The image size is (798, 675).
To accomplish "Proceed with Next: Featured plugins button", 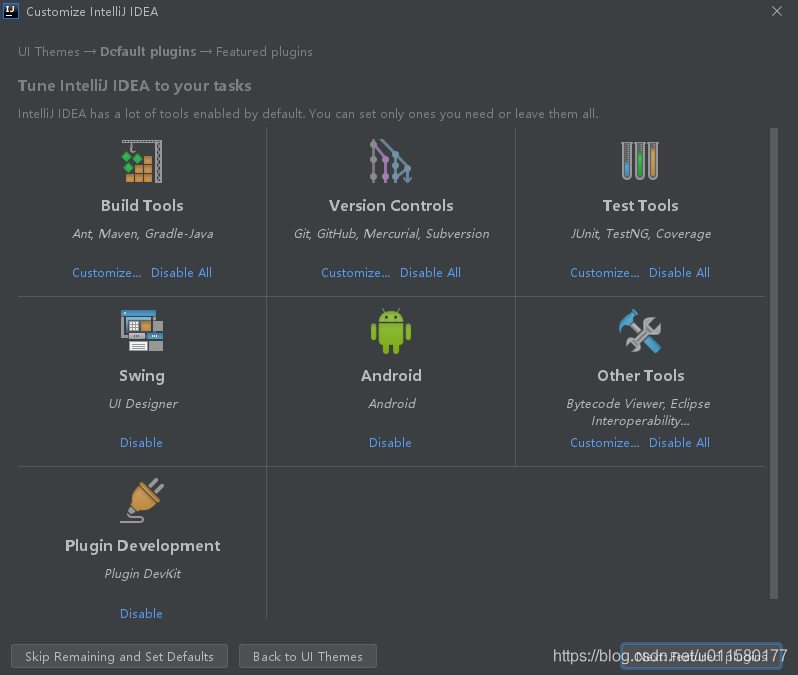I will [x=701, y=656].
